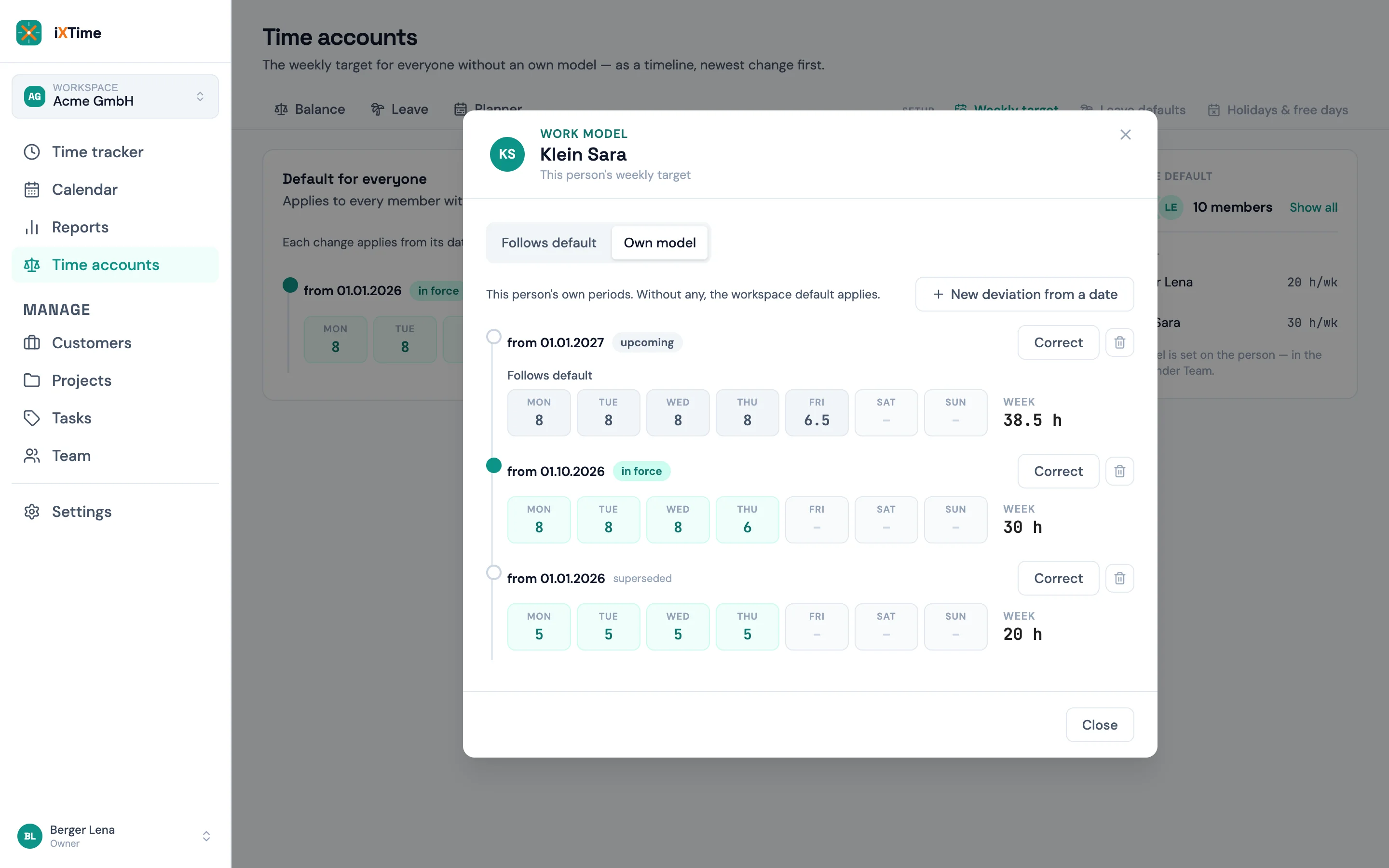Image resolution: width=1389 pixels, height=868 pixels.
Task: Correct the in force 01.10.2026 period
Action: click(1058, 471)
